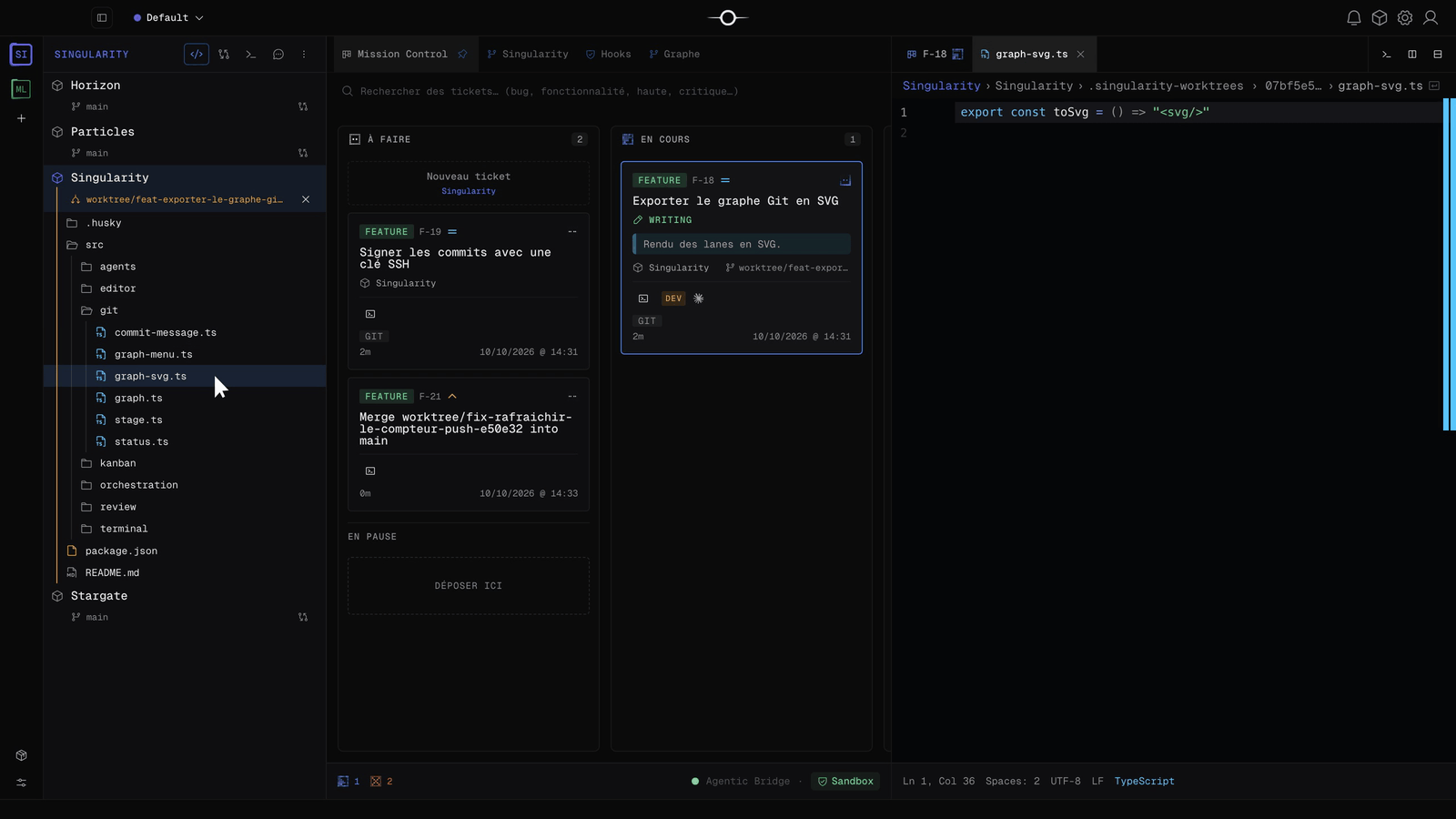Expand the review folder
Viewport: 1456px width, 819px height.
[x=185, y=507]
